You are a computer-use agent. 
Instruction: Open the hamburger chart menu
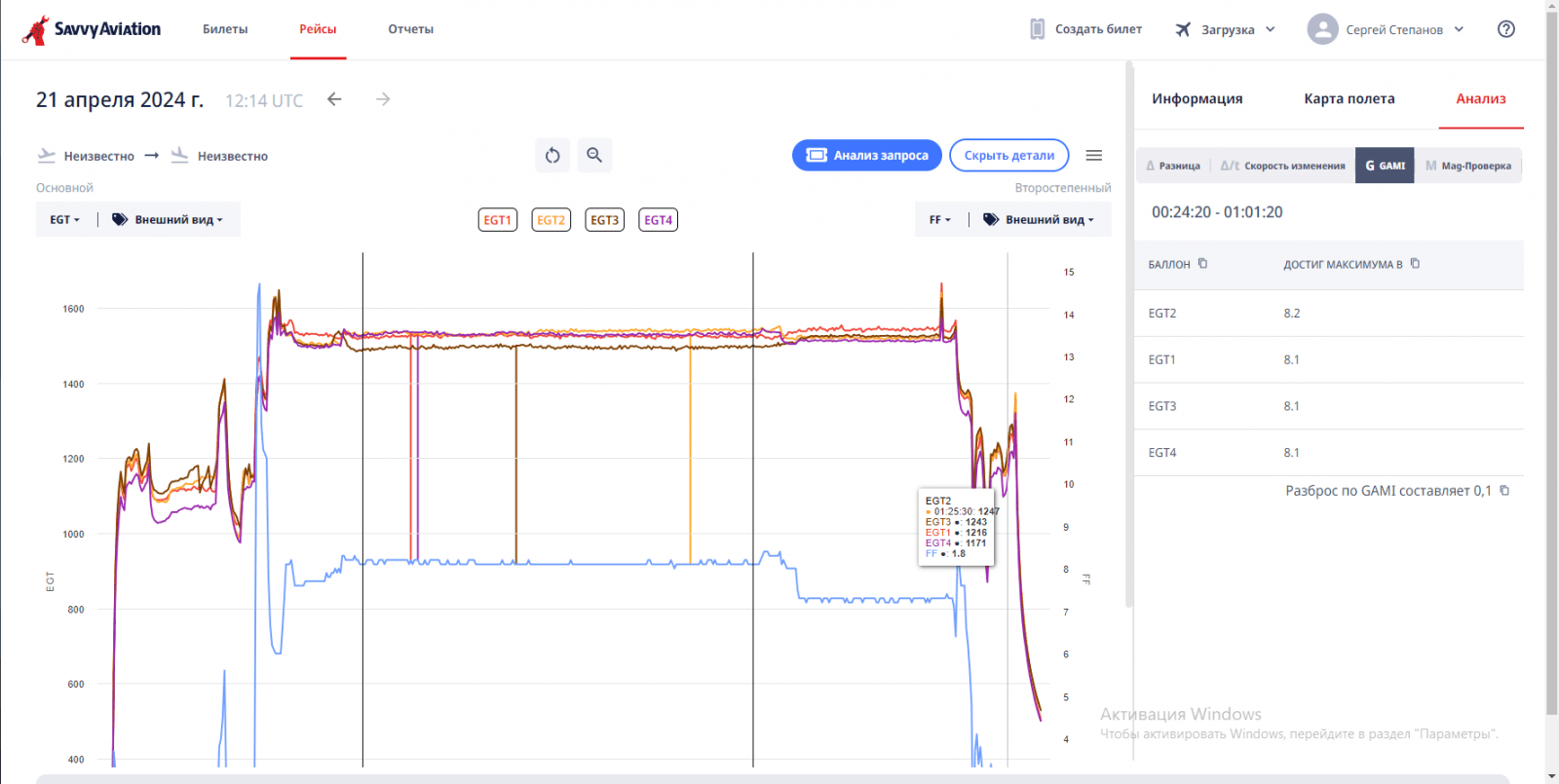[1094, 156]
